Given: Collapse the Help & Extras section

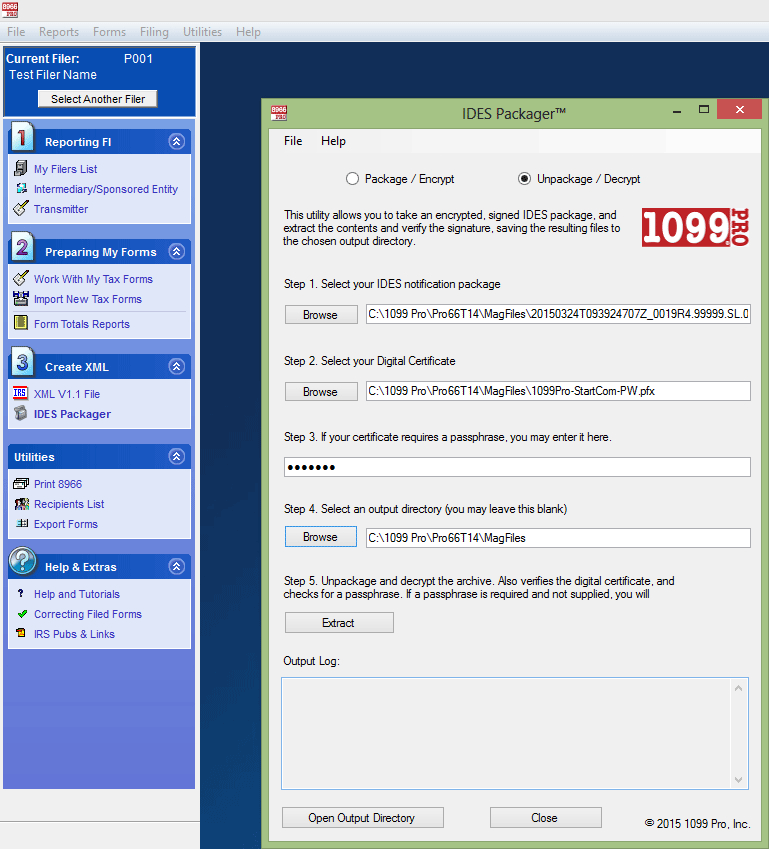Looking at the screenshot, I should pyautogui.click(x=177, y=566).
